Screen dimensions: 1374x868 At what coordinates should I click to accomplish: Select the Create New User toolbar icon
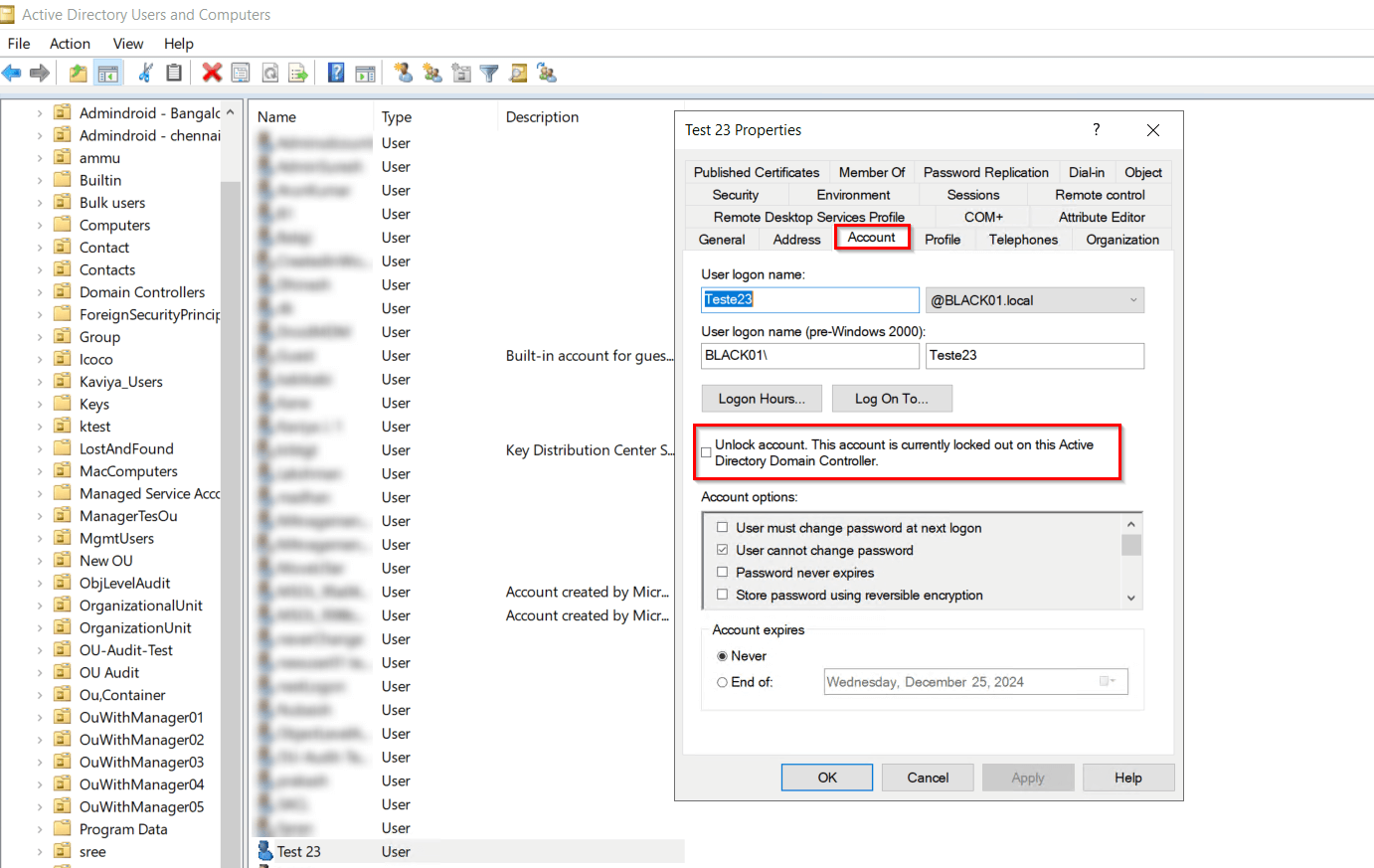point(403,72)
